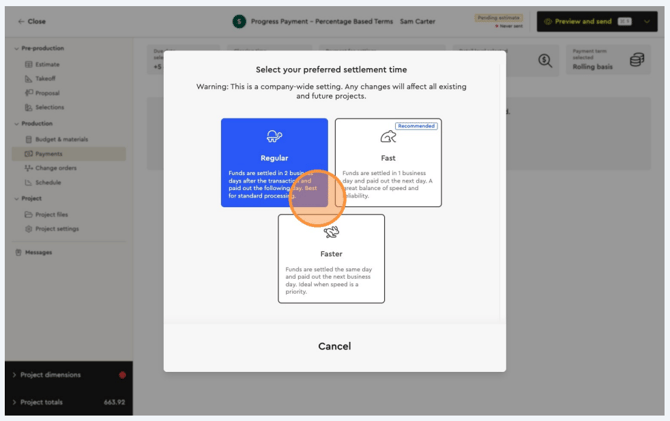
Task: Click the dollar magnifier icon in header cards
Action: pyautogui.click(x=545, y=61)
